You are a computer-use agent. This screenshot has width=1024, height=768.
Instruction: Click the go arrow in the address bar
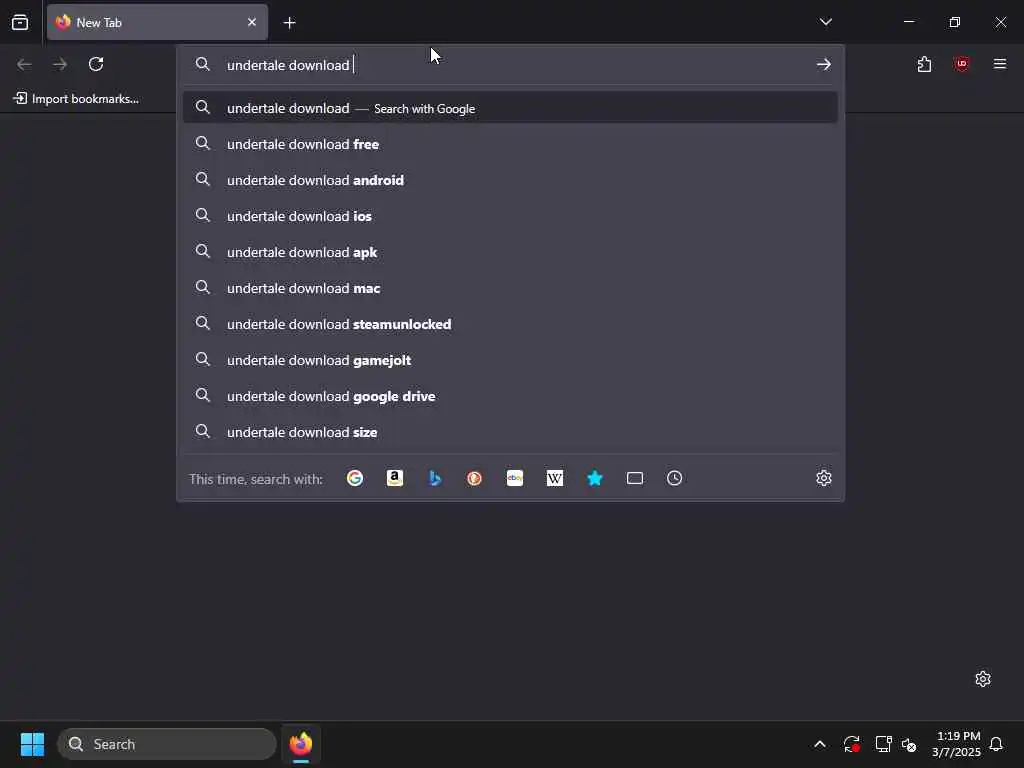[x=824, y=64]
